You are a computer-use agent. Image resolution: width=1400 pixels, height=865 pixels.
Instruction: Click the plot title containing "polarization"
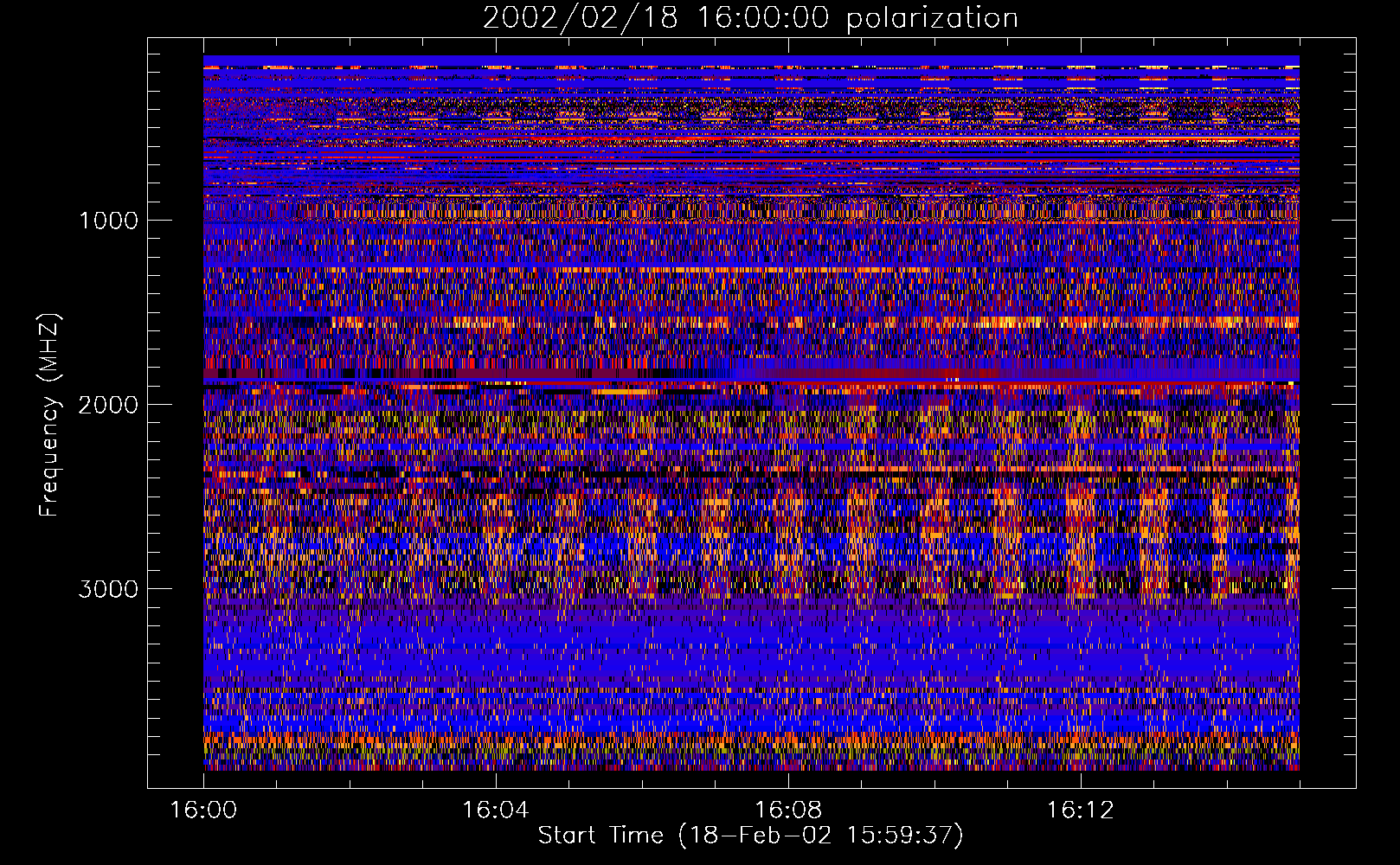pos(749,18)
